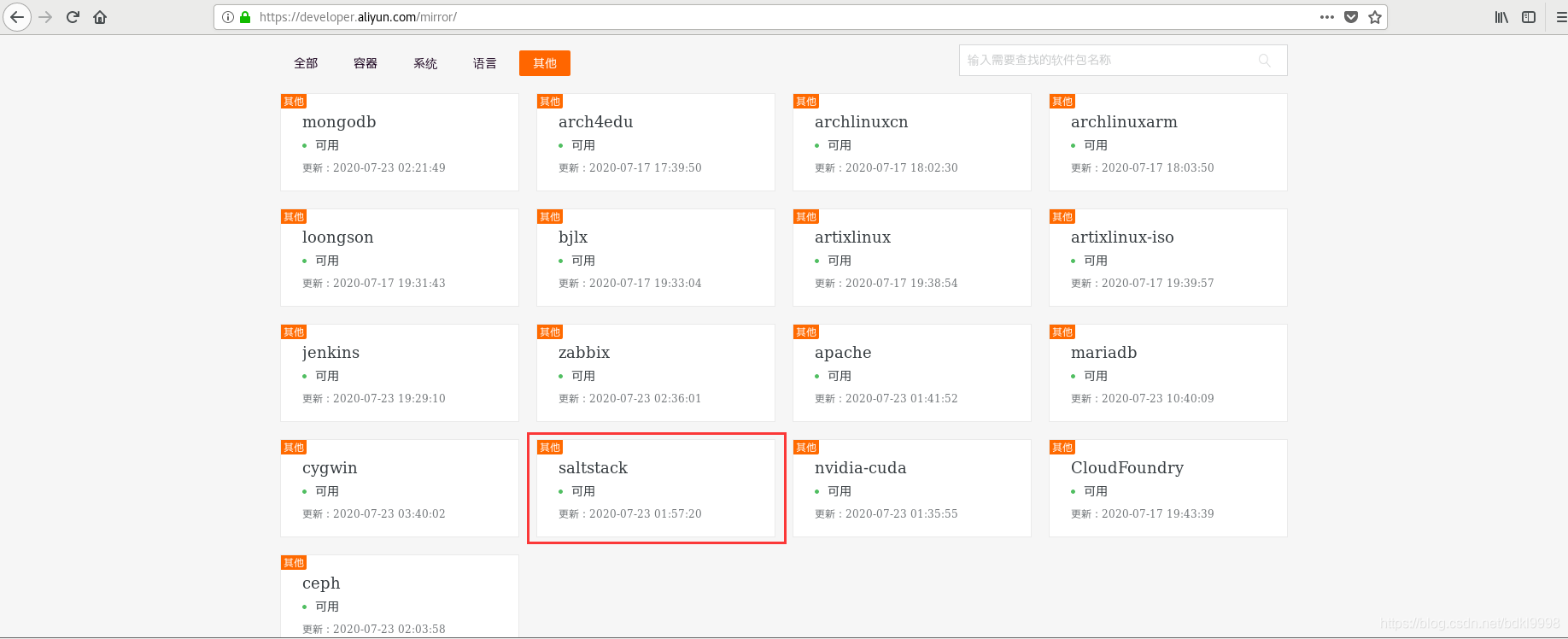Screen dimensions: 1568x639
Task: Click update time 2020-07-17 19:39:57
Action: [x=1158, y=284]
